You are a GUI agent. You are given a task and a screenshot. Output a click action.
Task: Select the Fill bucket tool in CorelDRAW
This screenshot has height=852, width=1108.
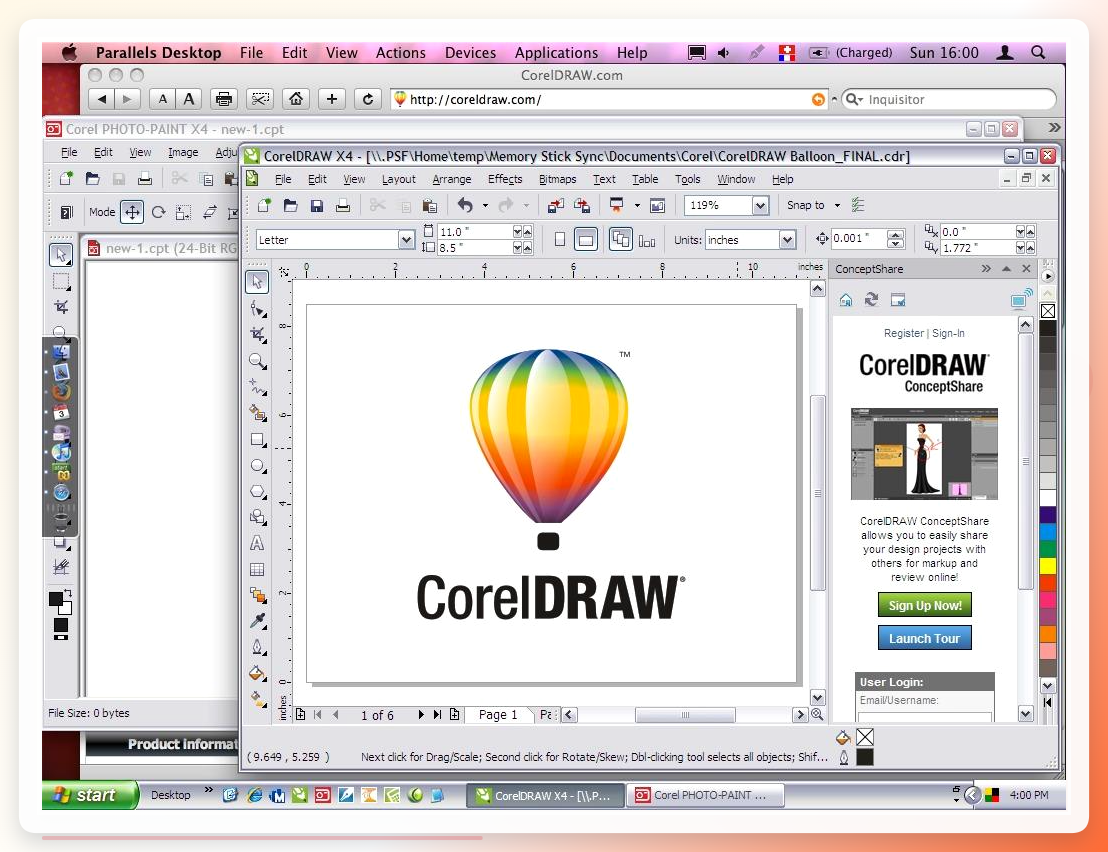[x=257, y=673]
